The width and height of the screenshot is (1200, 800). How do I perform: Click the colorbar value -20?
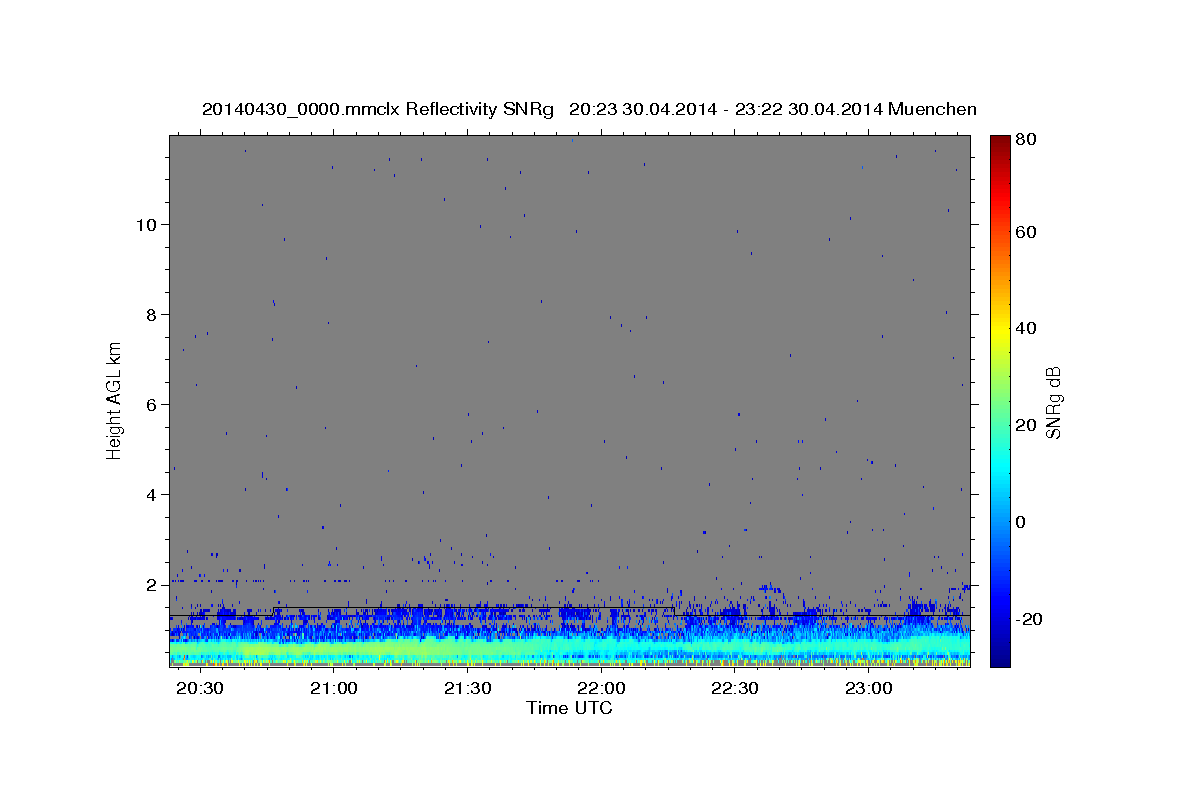(x=1029, y=619)
